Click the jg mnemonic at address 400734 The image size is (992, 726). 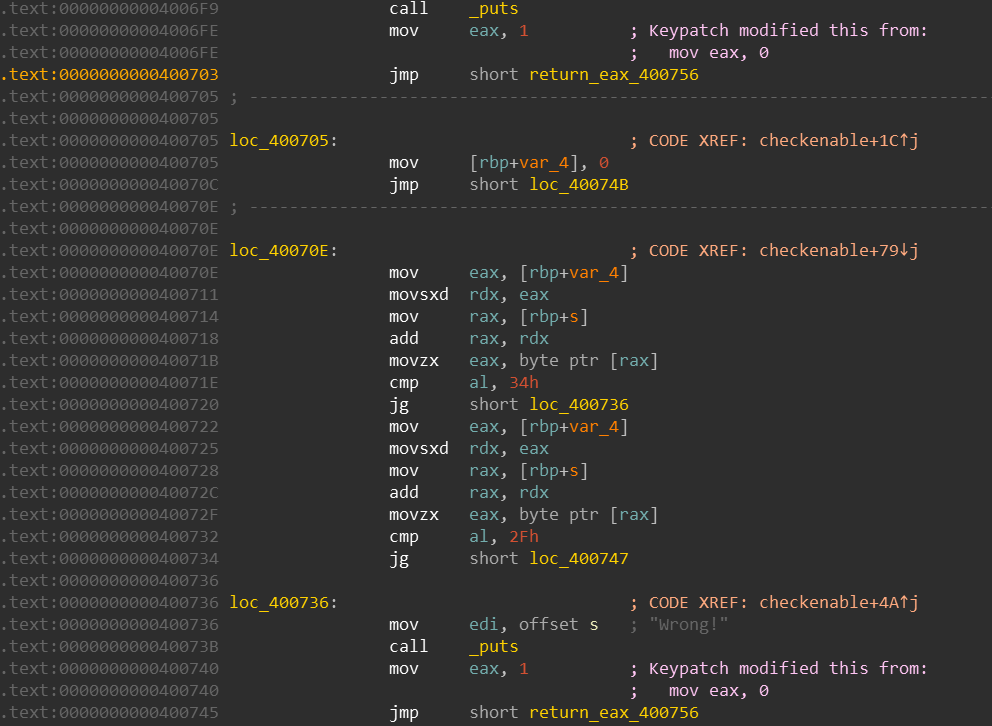(x=399, y=558)
